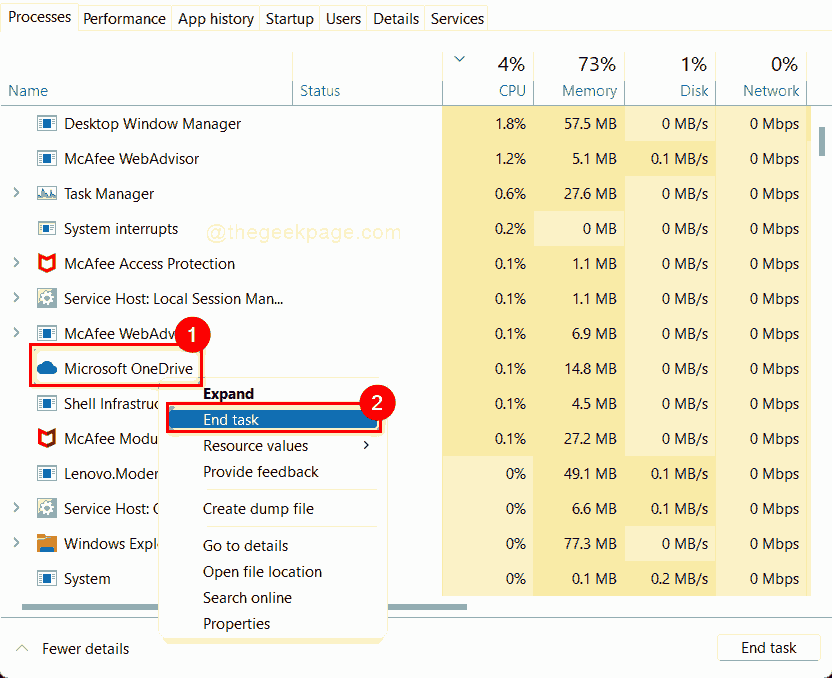
Task: Select the Windows Explorer folder icon
Action: 46,543
